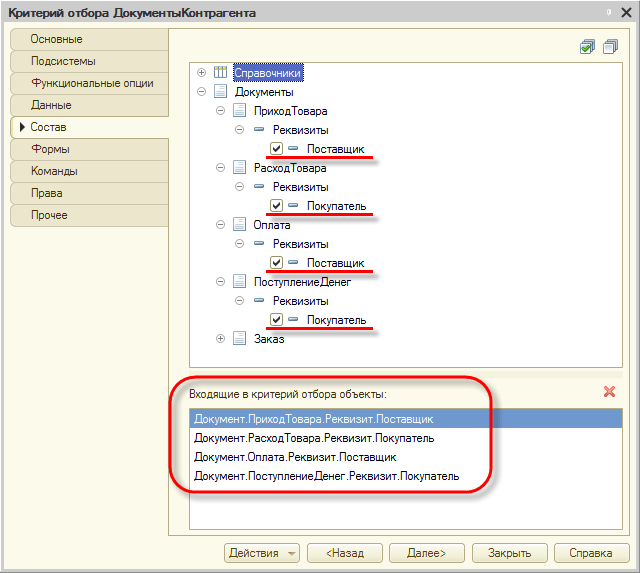Collapse Реквизиты under ПриходТовара
The width and height of the screenshot is (640, 573).
(240, 130)
